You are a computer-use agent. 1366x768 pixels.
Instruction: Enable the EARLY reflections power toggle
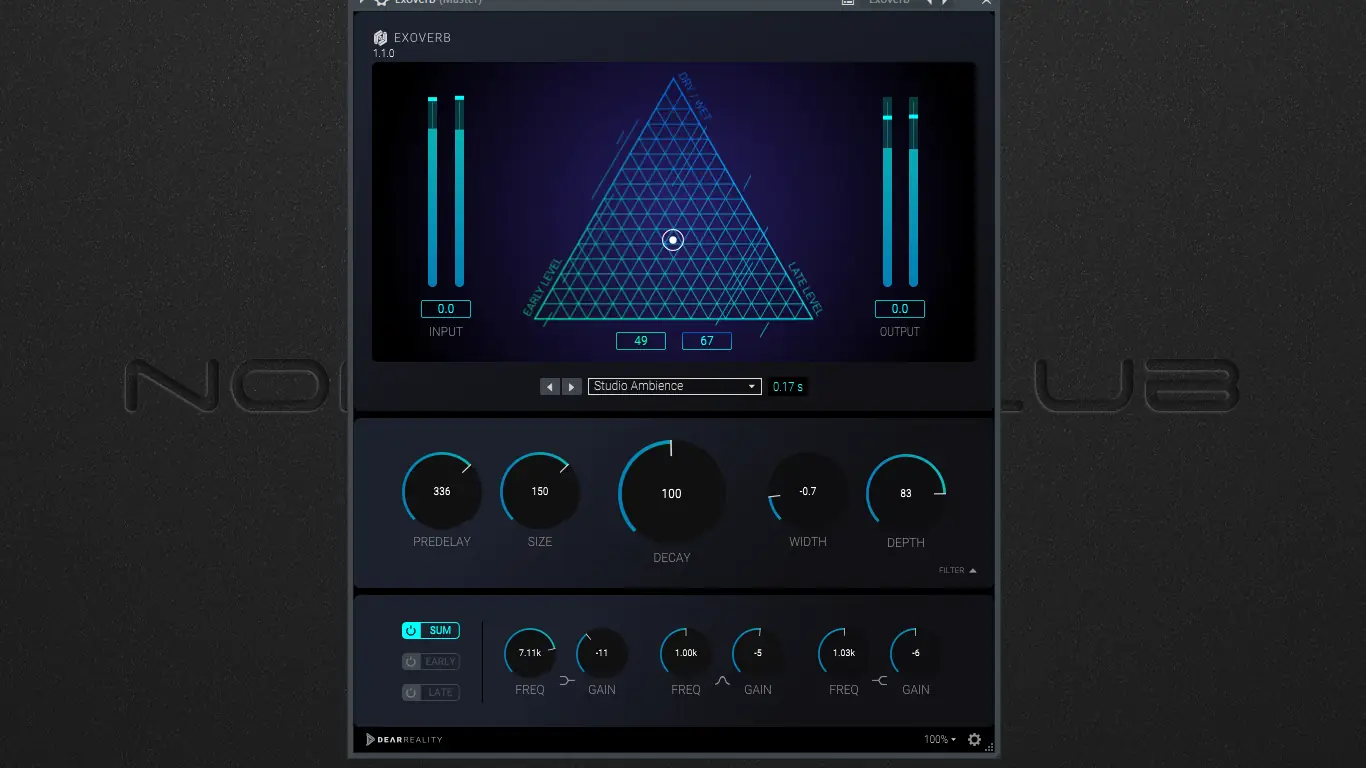tap(409, 661)
